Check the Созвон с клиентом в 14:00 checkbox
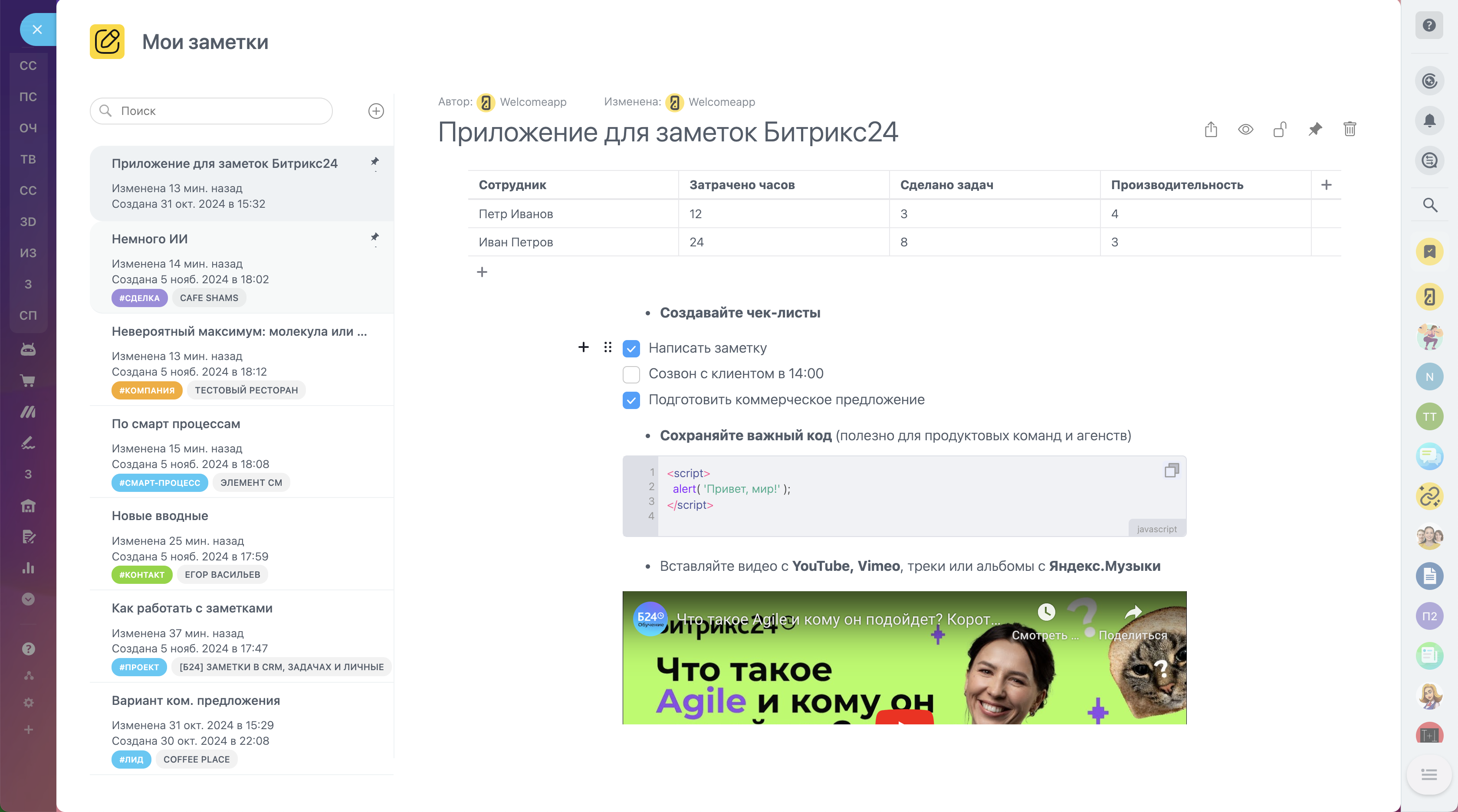1458x812 pixels. (x=631, y=374)
